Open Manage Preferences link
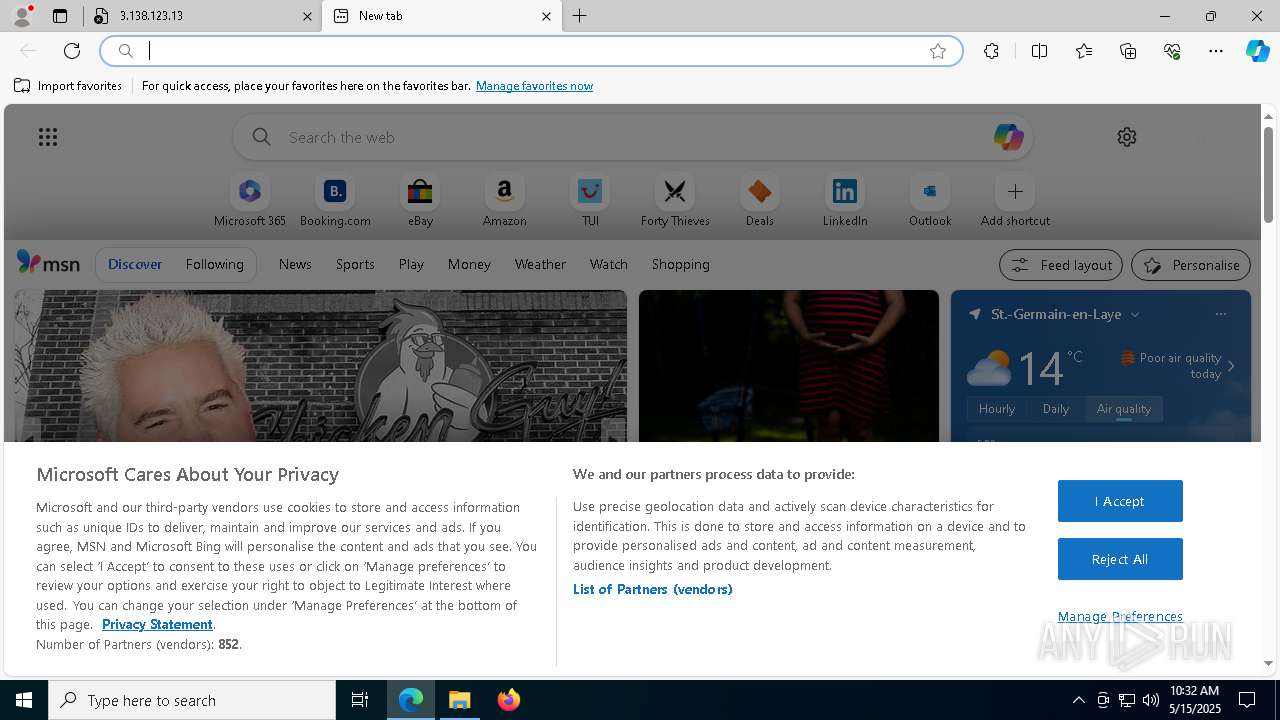 (x=1120, y=616)
